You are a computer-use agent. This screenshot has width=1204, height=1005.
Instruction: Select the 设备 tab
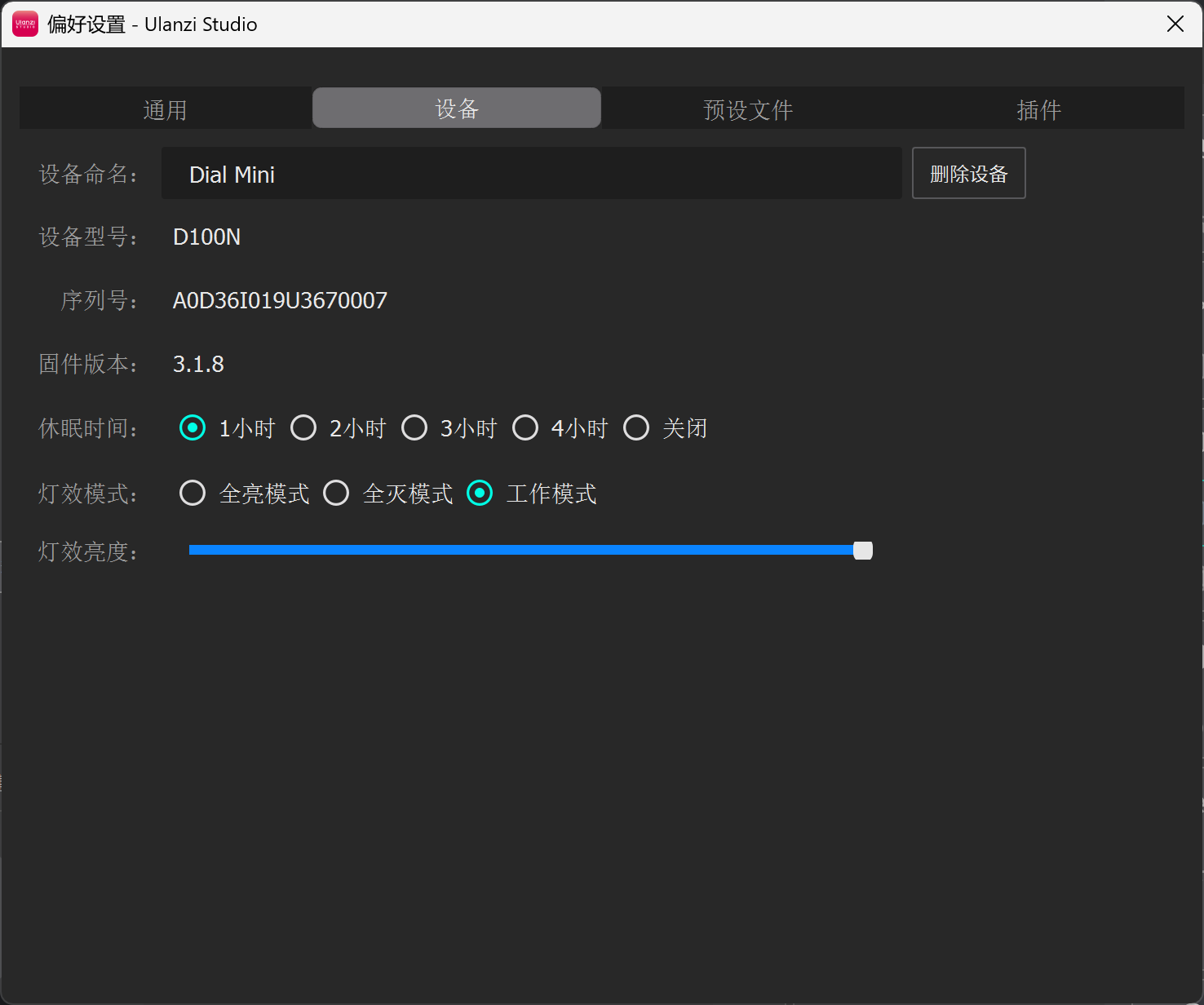457,108
